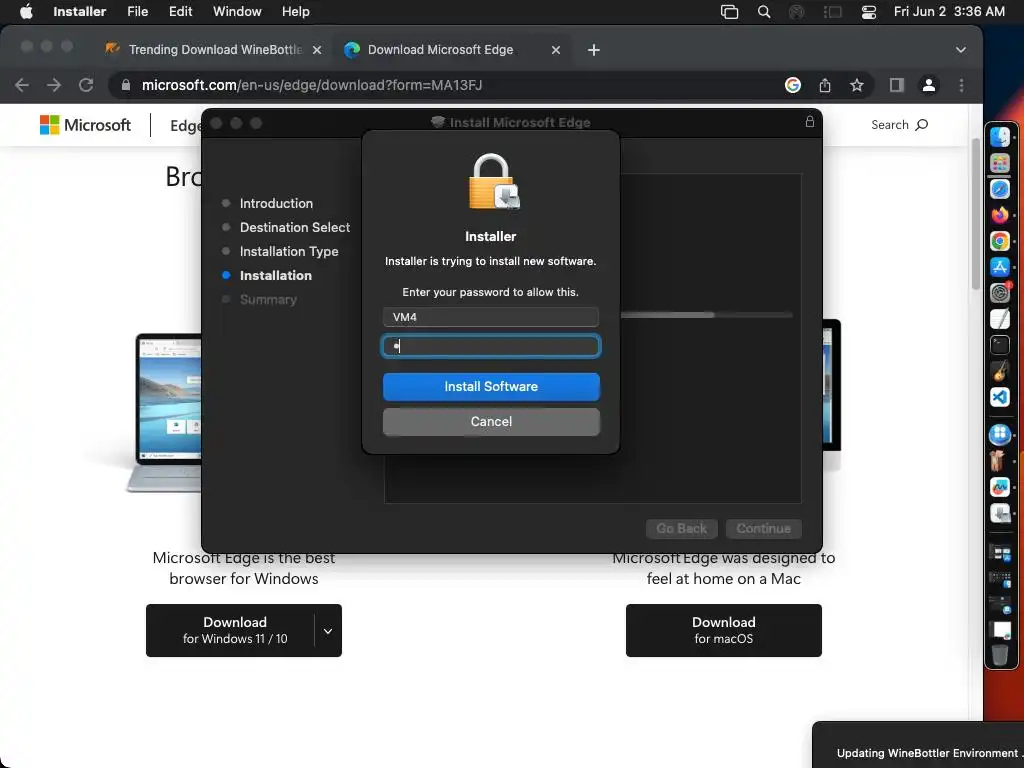1024x768 pixels.
Task: Launch Firefox from the Dock
Action: [1000, 215]
